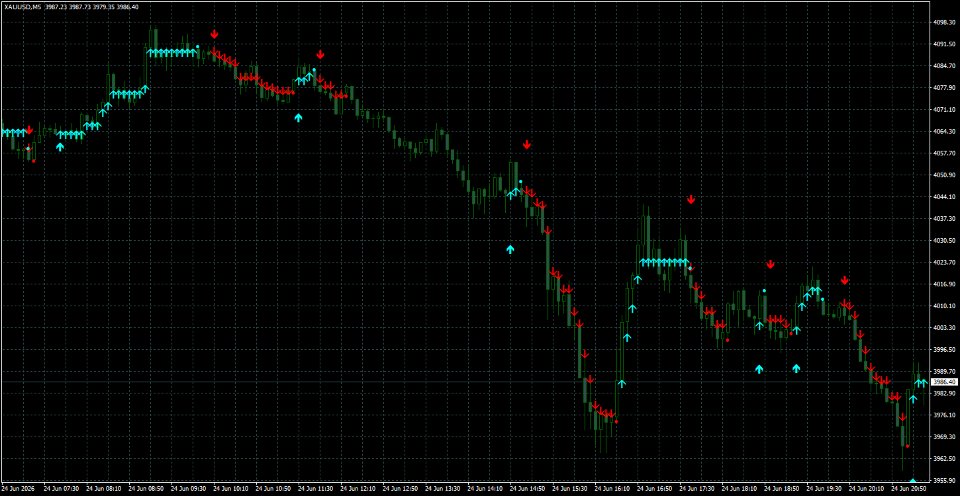Click the 24 Jun 18:10 time label
Screen dimensions: 960x496
pyautogui.click(x=740, y=489)
